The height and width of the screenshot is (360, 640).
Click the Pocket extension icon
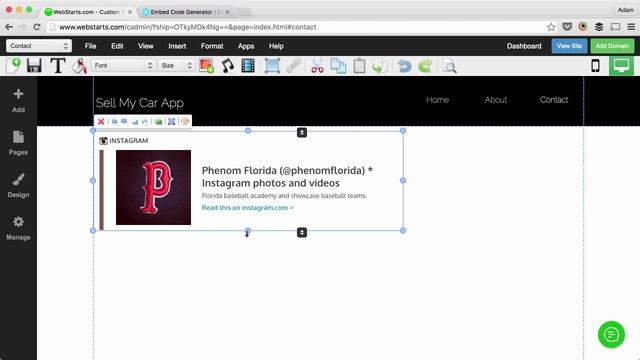pyautogui.click(x=567, y=27)
